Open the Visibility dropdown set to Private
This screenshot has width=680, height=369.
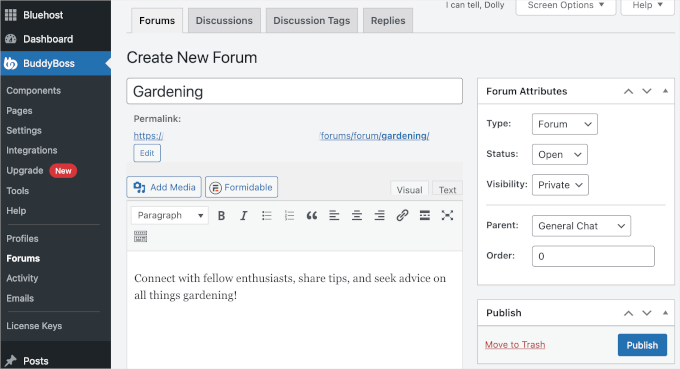(x=560, y=185)
